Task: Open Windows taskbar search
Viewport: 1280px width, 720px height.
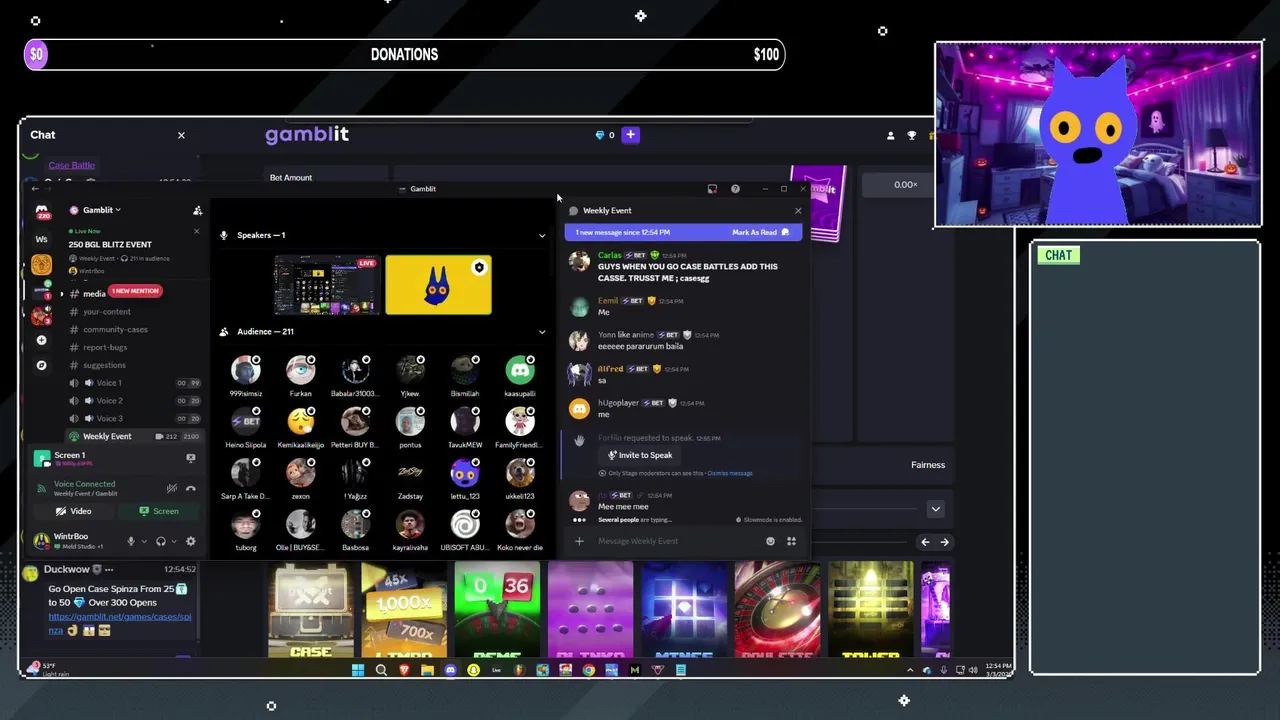Action: (381, 670)
